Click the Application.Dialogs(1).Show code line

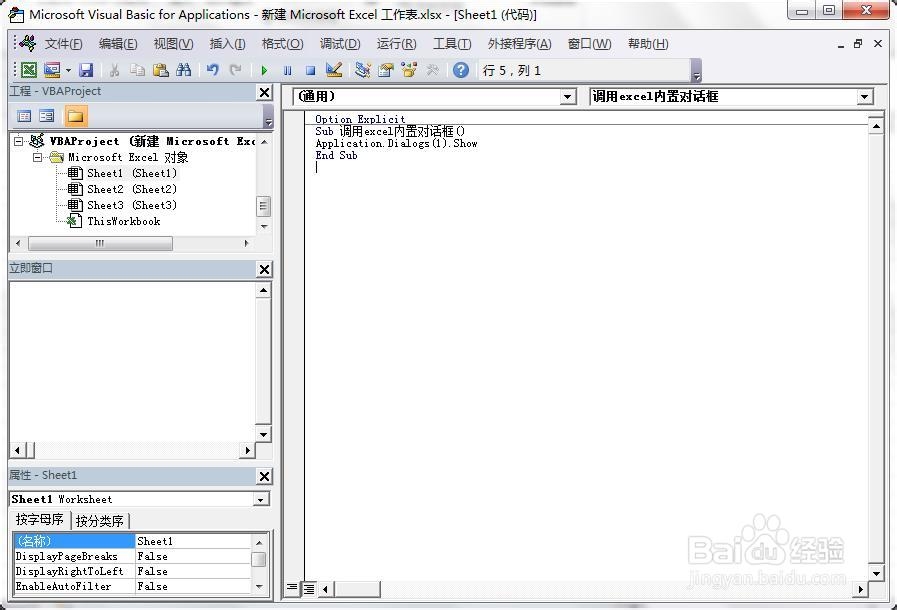[x=396, y=144]
